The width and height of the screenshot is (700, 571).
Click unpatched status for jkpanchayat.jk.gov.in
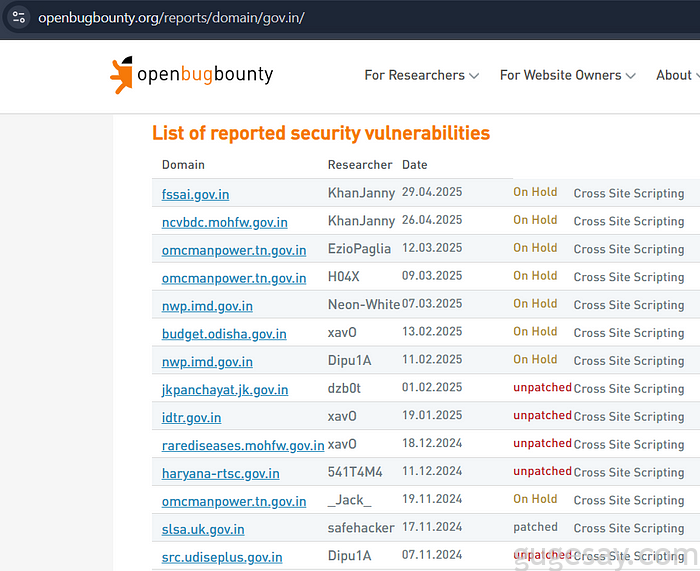pos(542,387)
